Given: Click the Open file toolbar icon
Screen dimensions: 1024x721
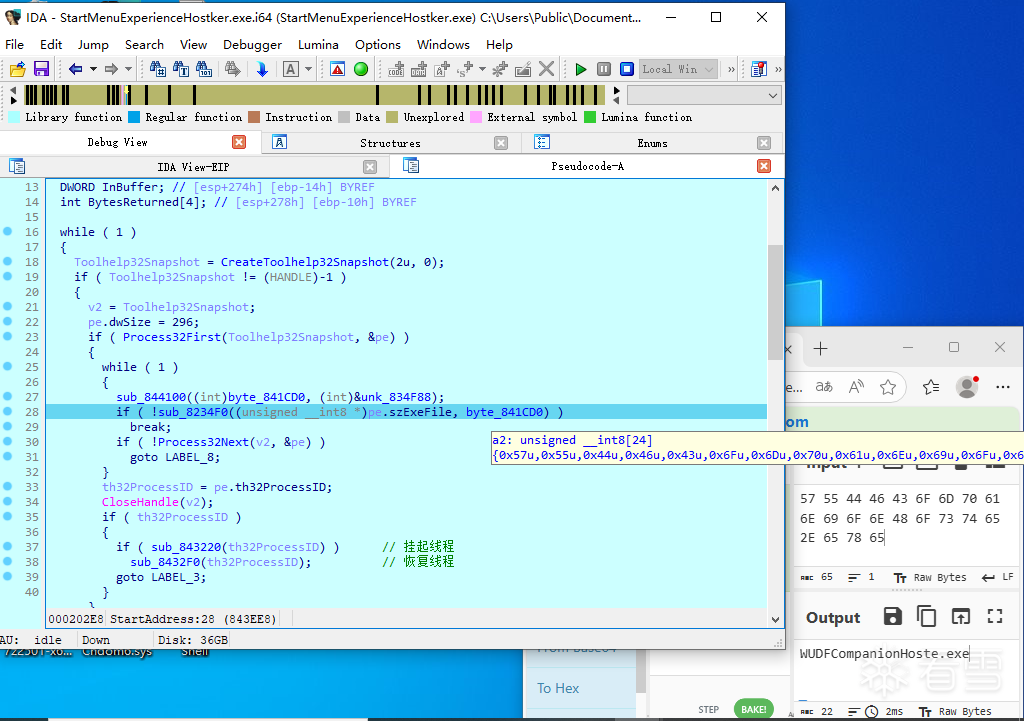Looking at the screenshot, I should point(17,69).
